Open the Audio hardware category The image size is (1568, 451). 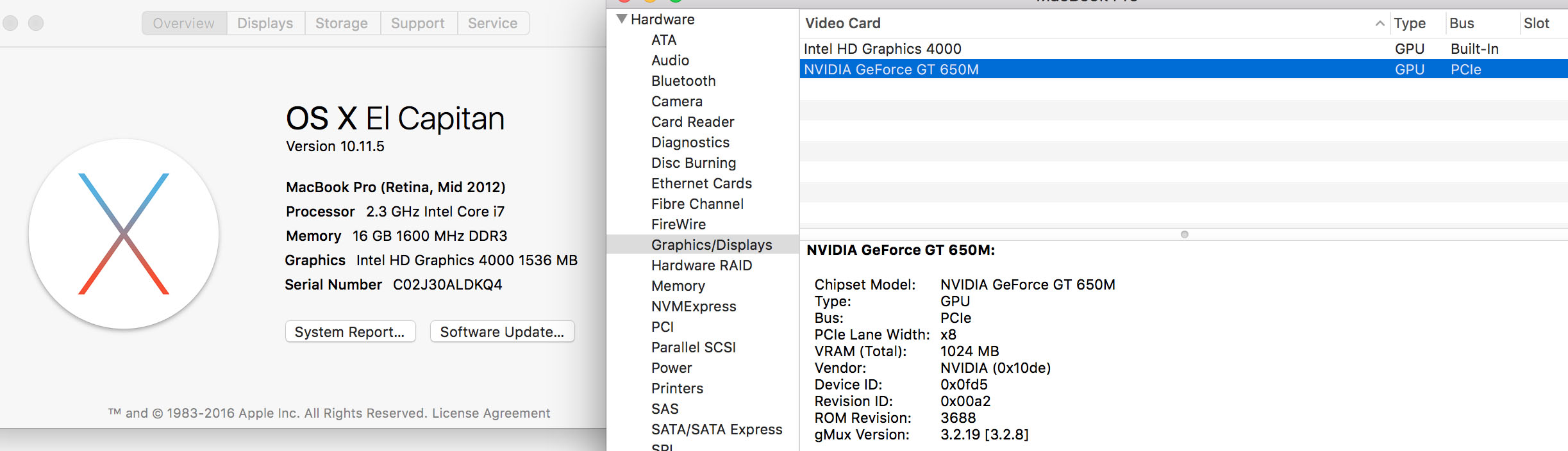click(x=670, y=60)
